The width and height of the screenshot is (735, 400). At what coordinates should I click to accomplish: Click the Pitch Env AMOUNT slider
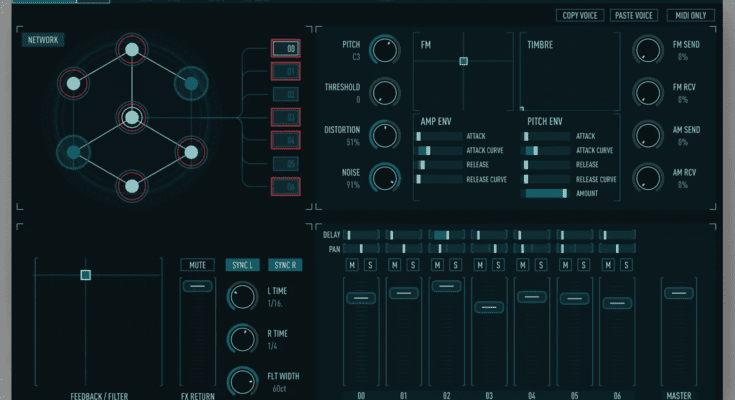tap(546, 193)
